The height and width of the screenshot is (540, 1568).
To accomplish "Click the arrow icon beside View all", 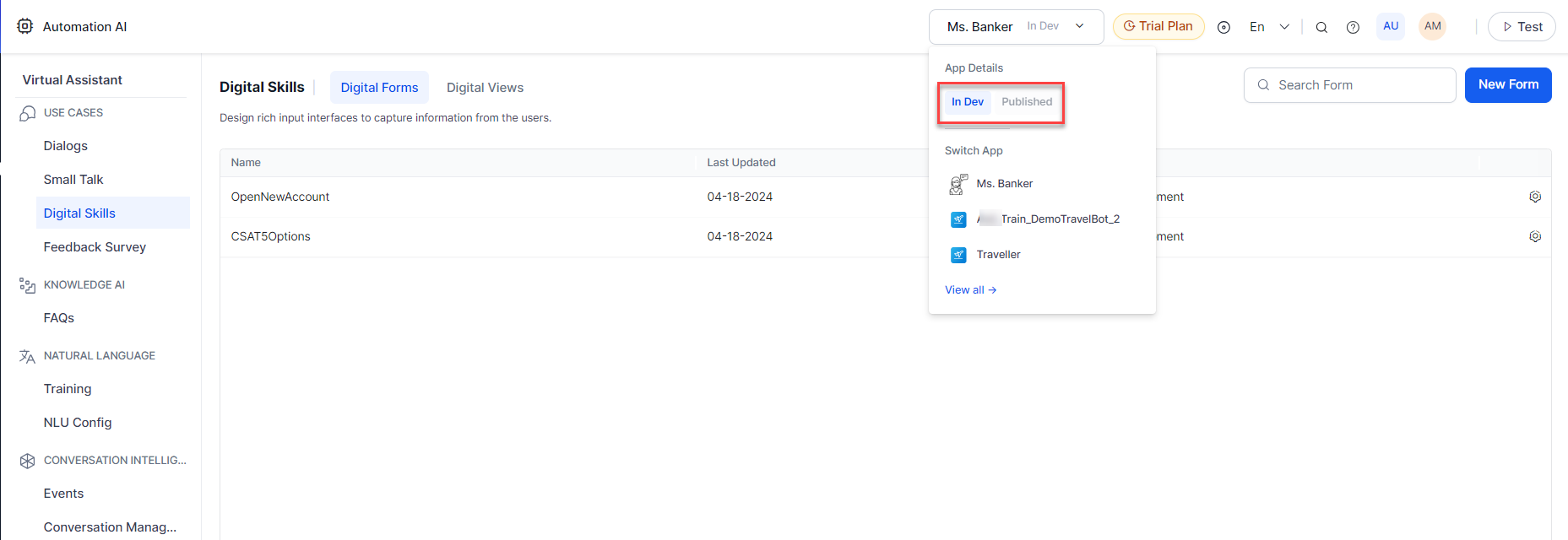I will tap(992, 290).
